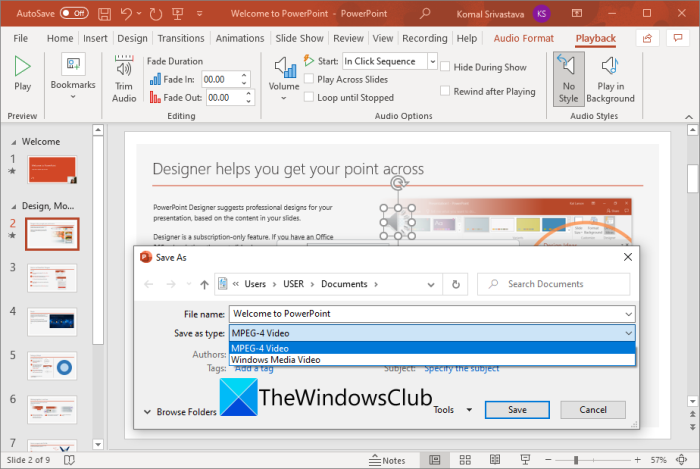Open the Search magnifier in title bar

(425, 13)
